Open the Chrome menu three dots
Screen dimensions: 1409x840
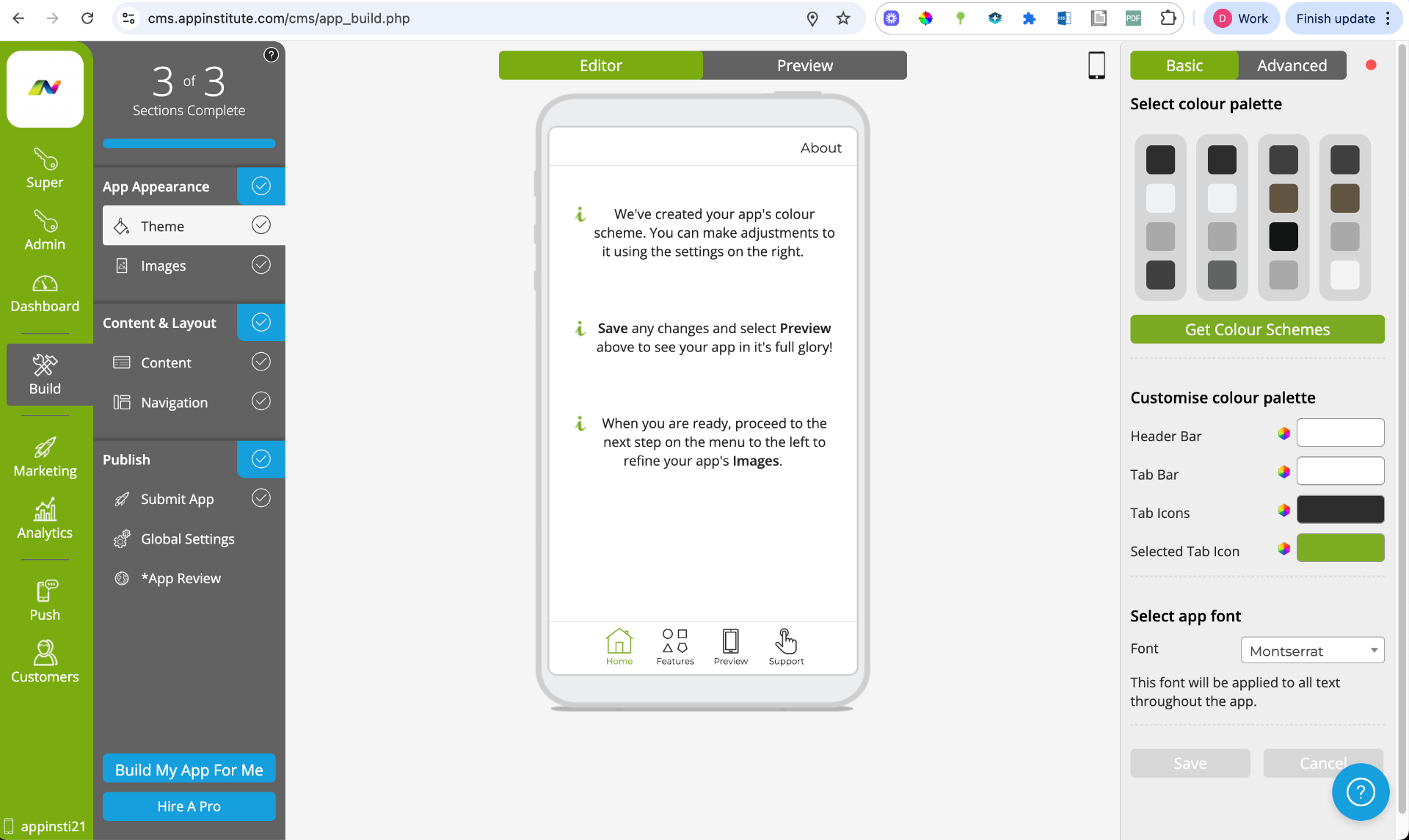click(1388, 18)
